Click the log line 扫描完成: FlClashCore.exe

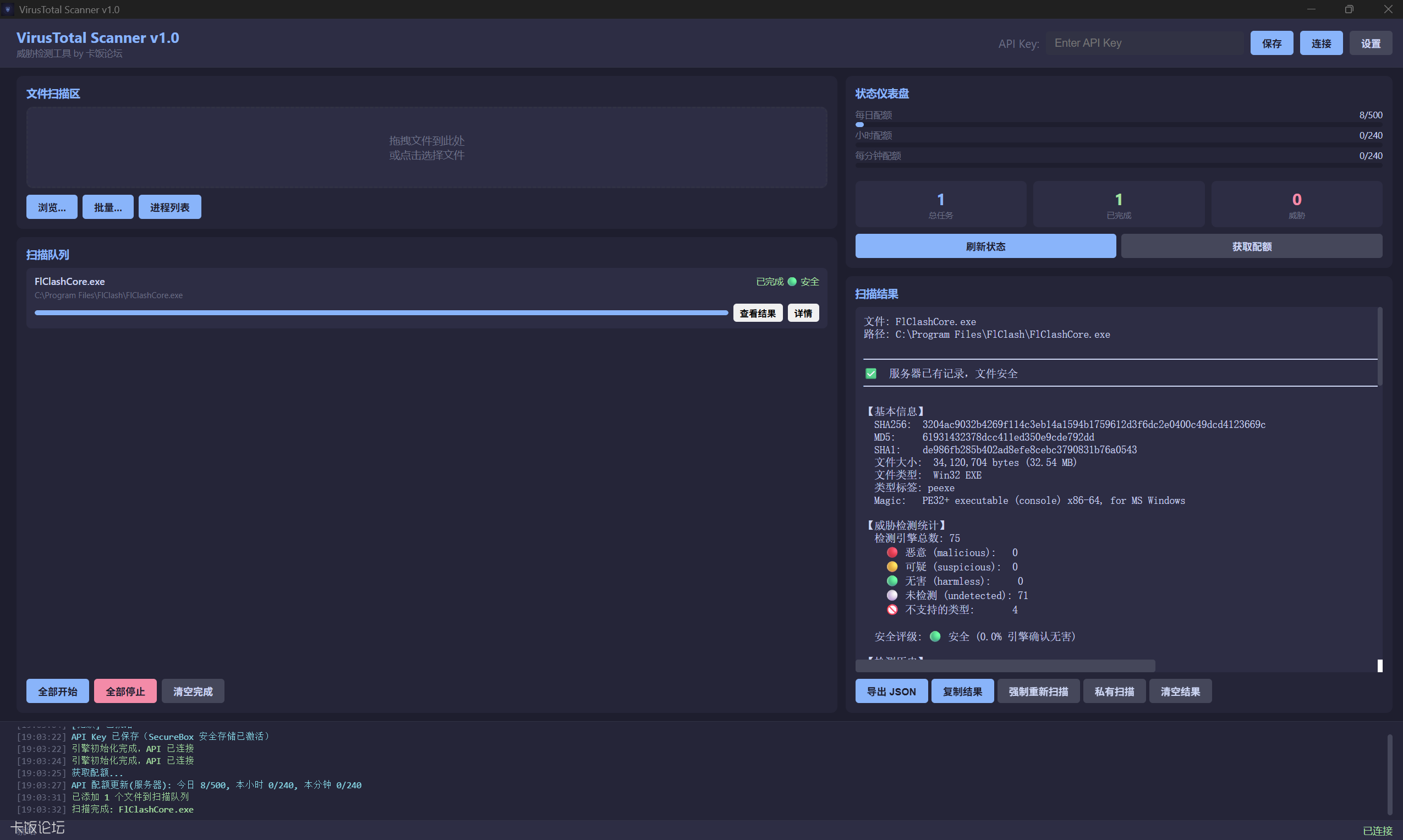[x=133, y=809]
